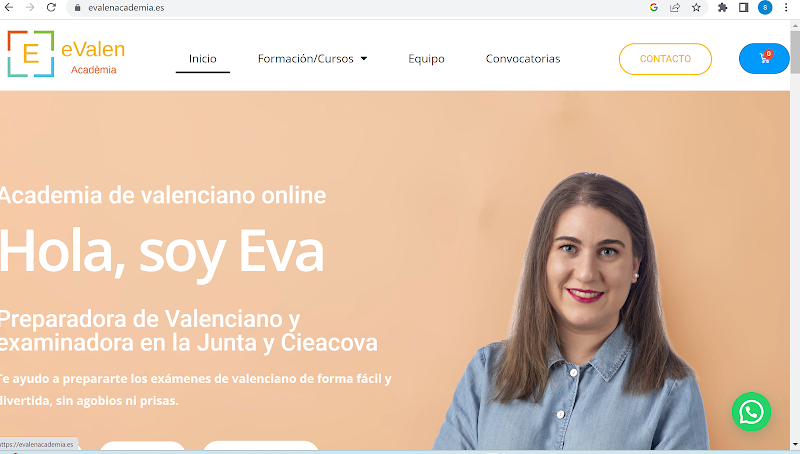The height and width of the screenshot is (454, 800).
Task: Open the Equipo menu item
Action: [x=426, y=59]
